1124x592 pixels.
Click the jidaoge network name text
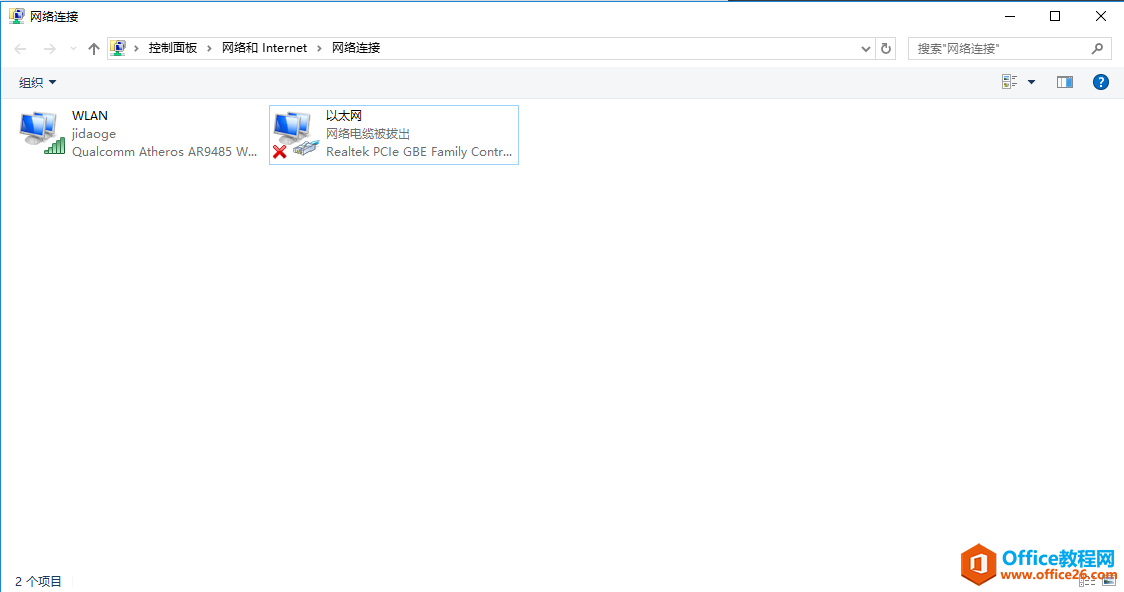(94, 134)
